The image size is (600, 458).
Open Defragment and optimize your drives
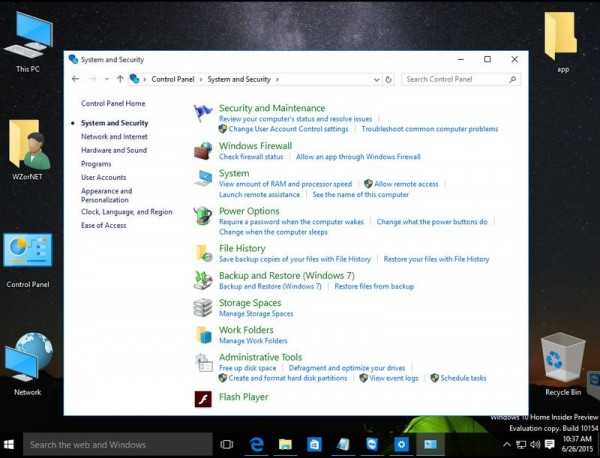pos(347,368)
